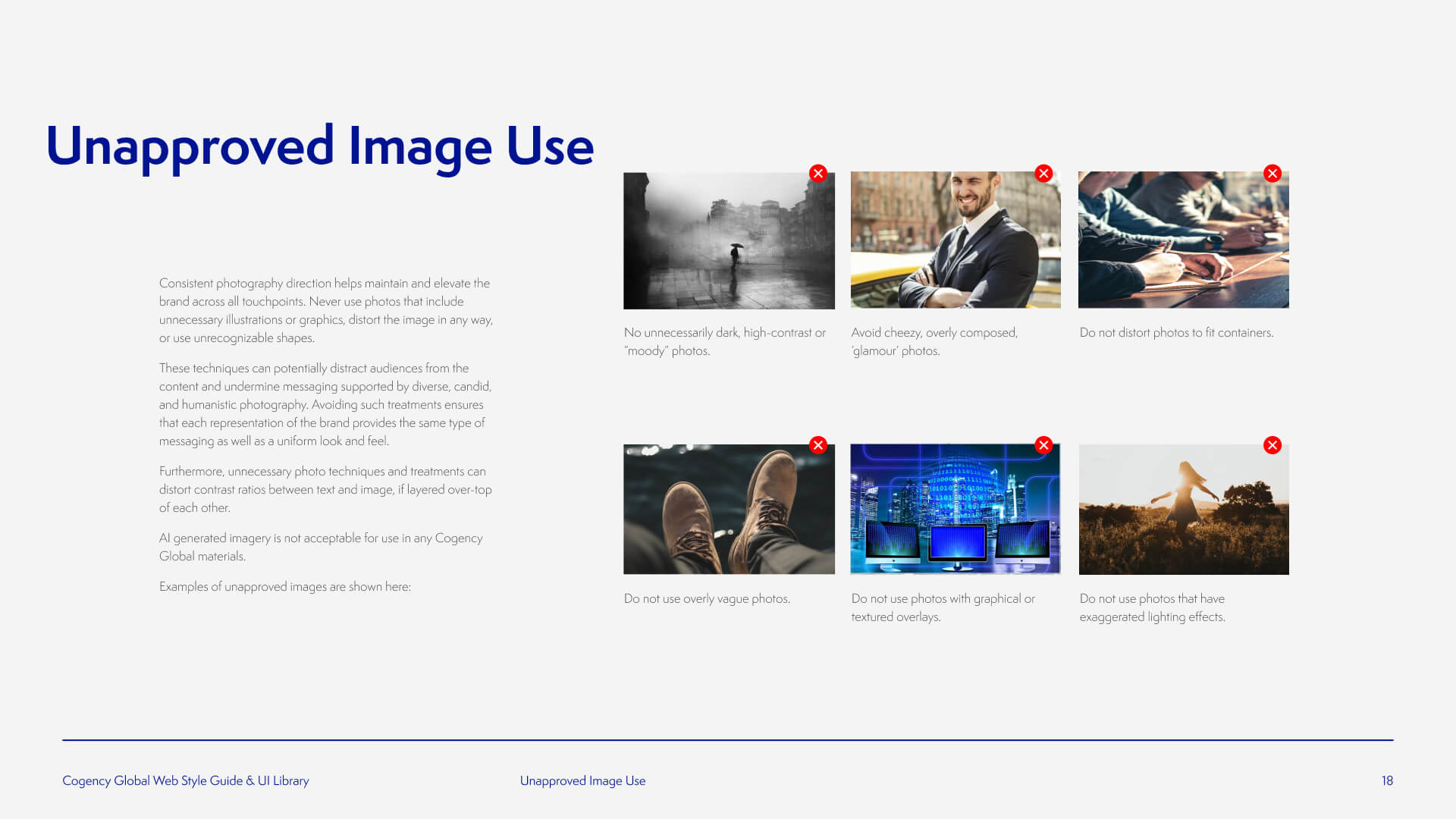Click the caption 'Do not use photos with graphical or textured overlays'
Viewport: 1456px width, 819px height.
943,607
